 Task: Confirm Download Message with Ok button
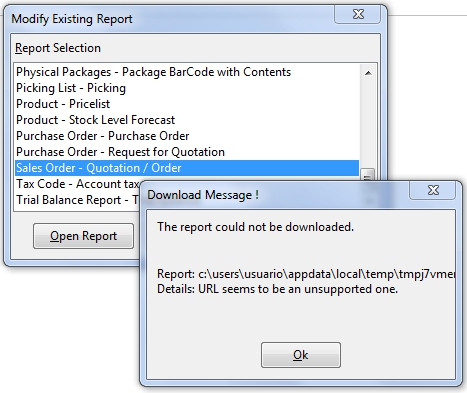click(x=301, y=355)
